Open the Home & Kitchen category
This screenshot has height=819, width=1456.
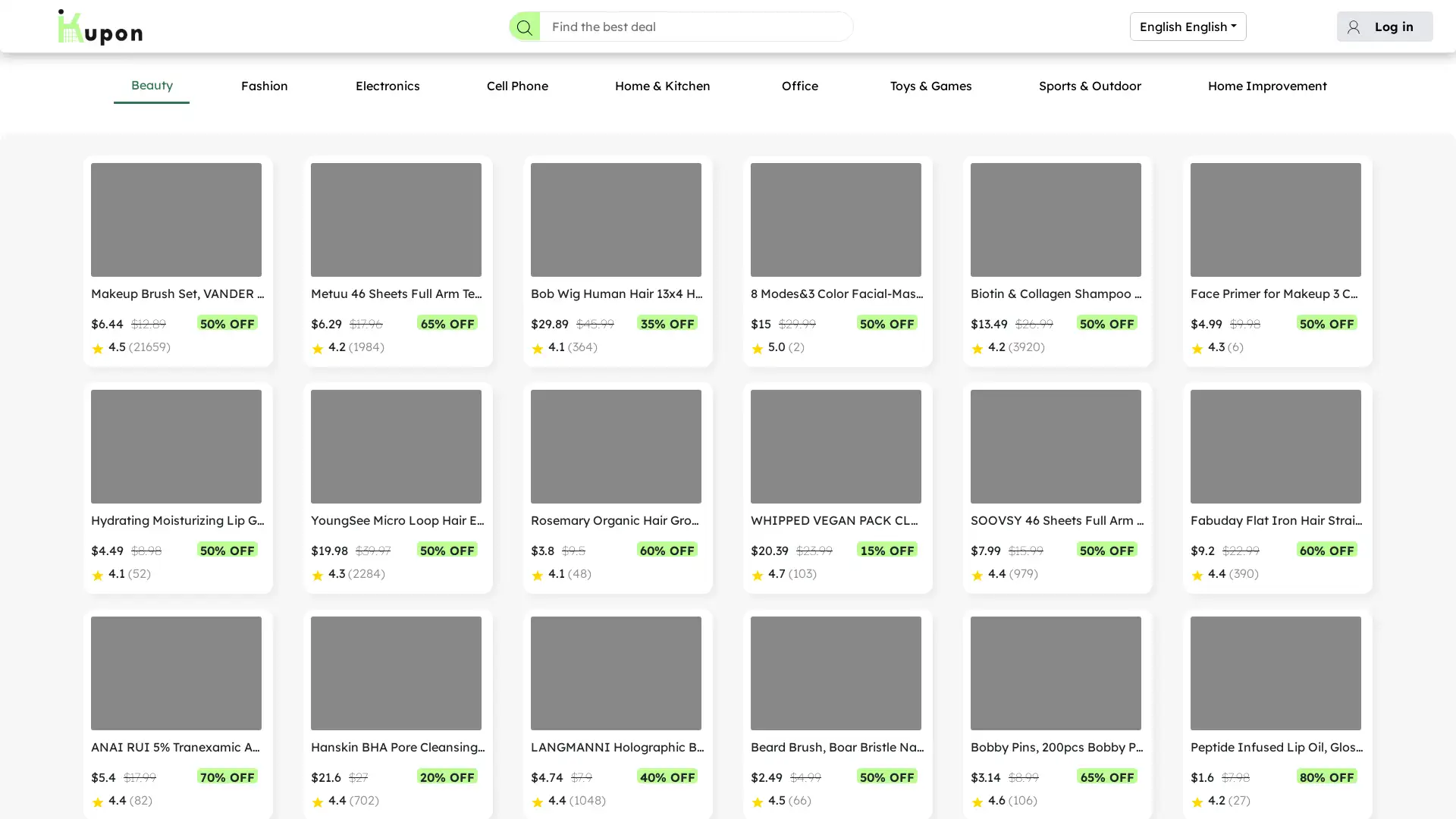point(662,86)
